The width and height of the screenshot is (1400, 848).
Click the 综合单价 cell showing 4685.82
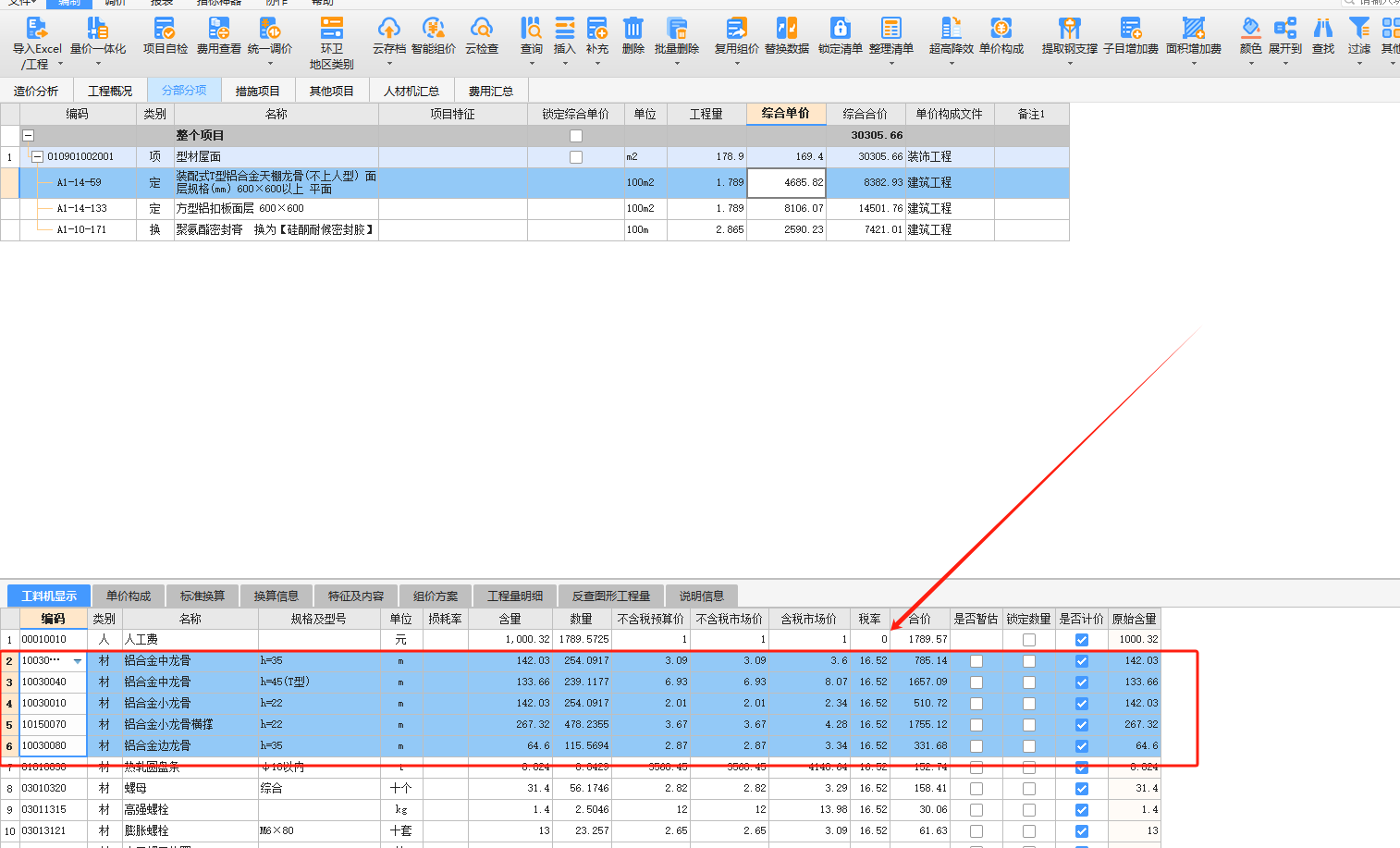click(786, 183)
